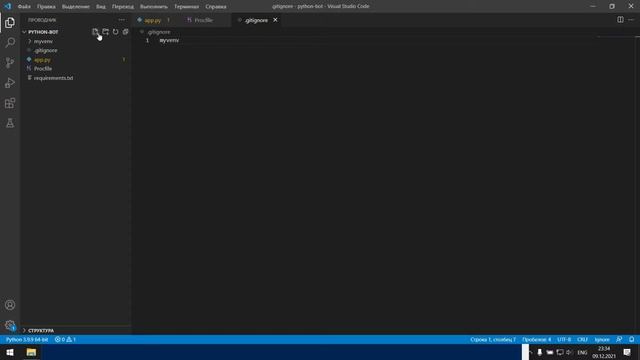Open File Explorer from taskbar
Image resolution: width=640 pixels, height=360 pixels.
click(31, 352)
